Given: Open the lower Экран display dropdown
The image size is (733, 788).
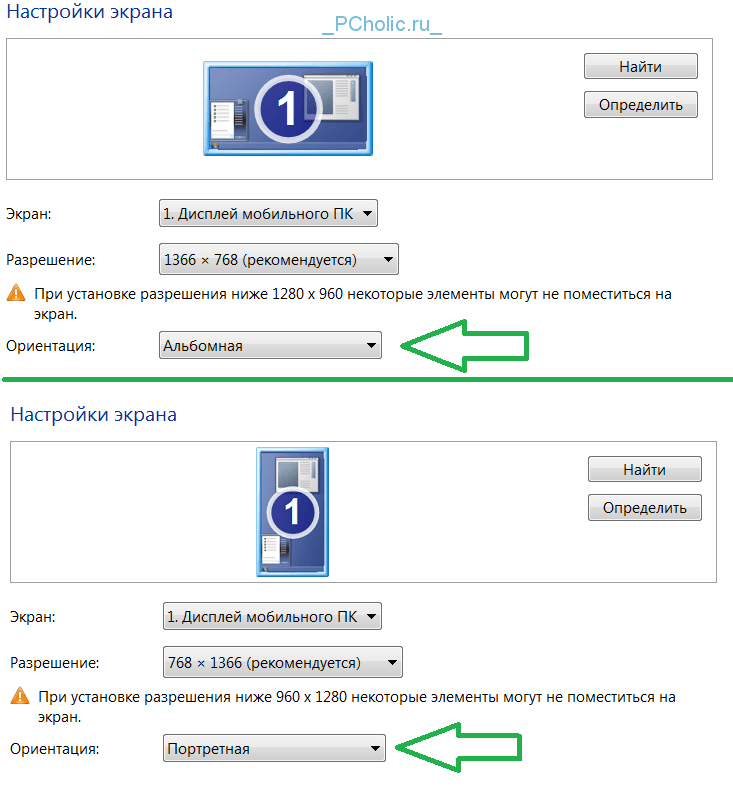Looking at the screenshot, I should point(272,617).
